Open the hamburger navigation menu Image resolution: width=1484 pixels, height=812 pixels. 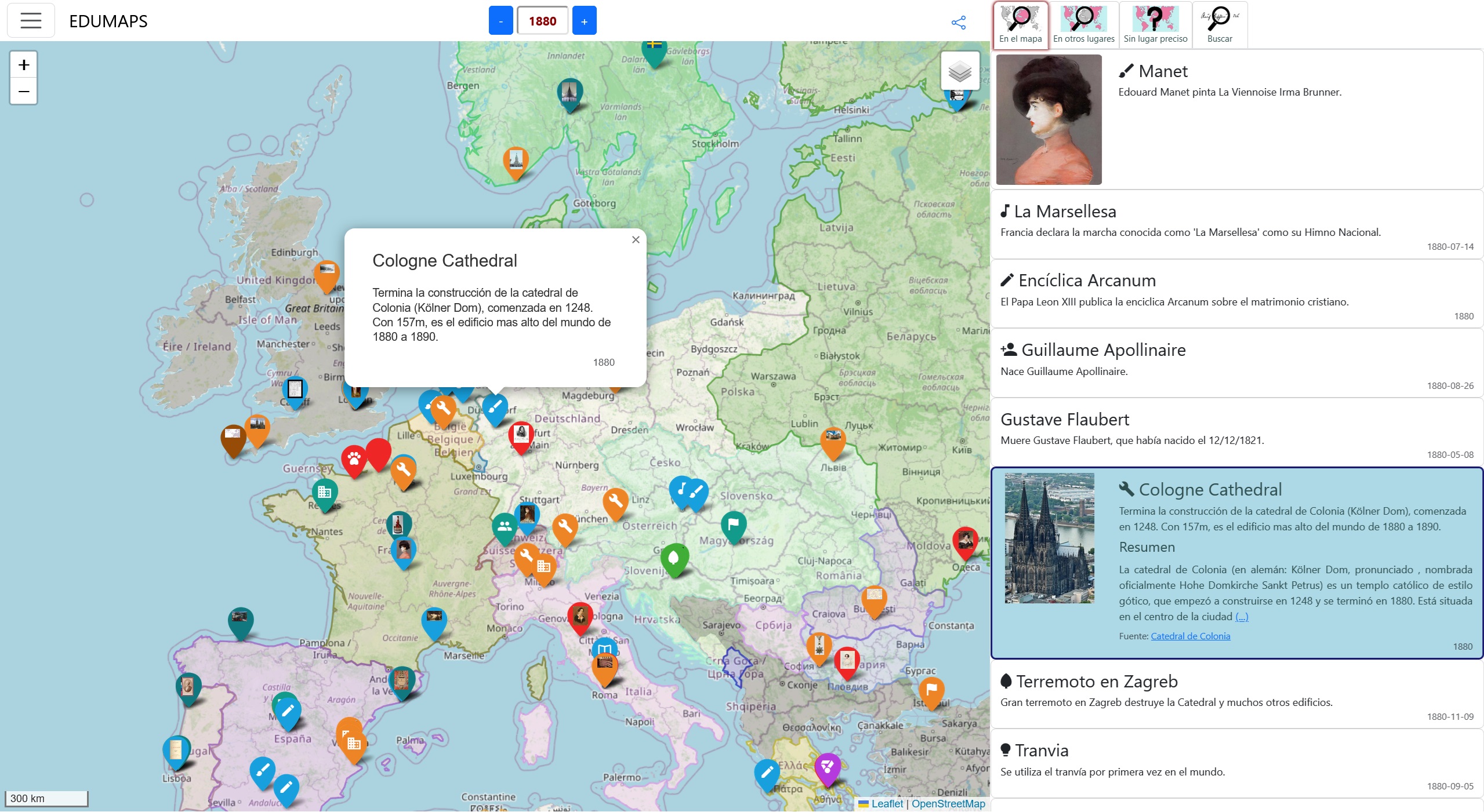click(x=30, y=20)
